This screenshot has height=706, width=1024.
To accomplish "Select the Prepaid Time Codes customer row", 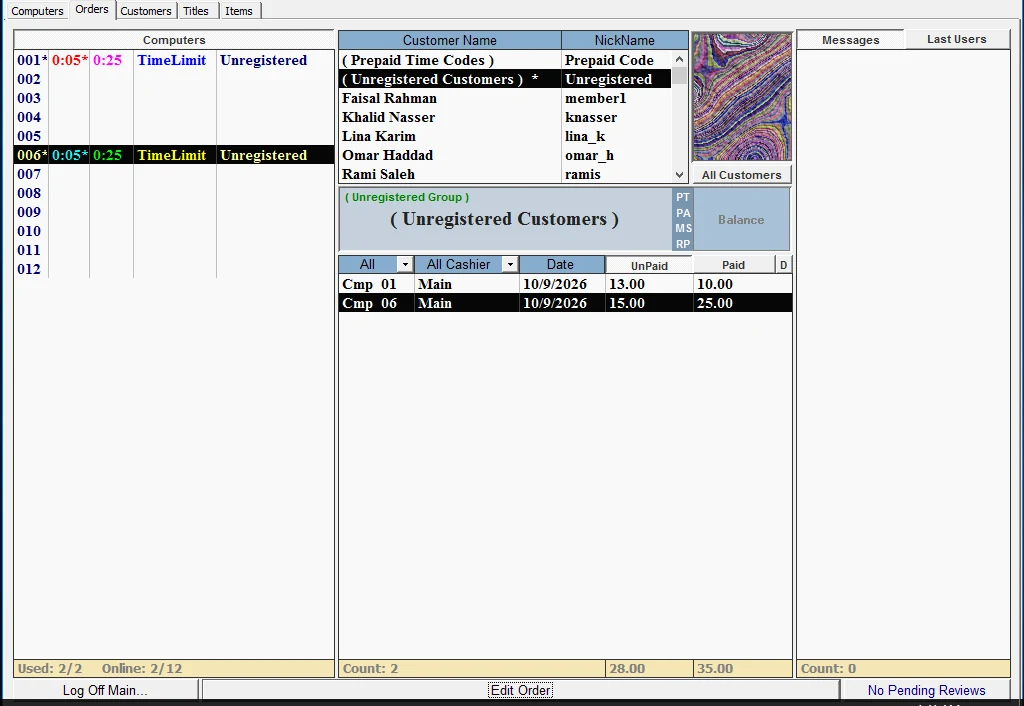I will (x=505, y=60).
